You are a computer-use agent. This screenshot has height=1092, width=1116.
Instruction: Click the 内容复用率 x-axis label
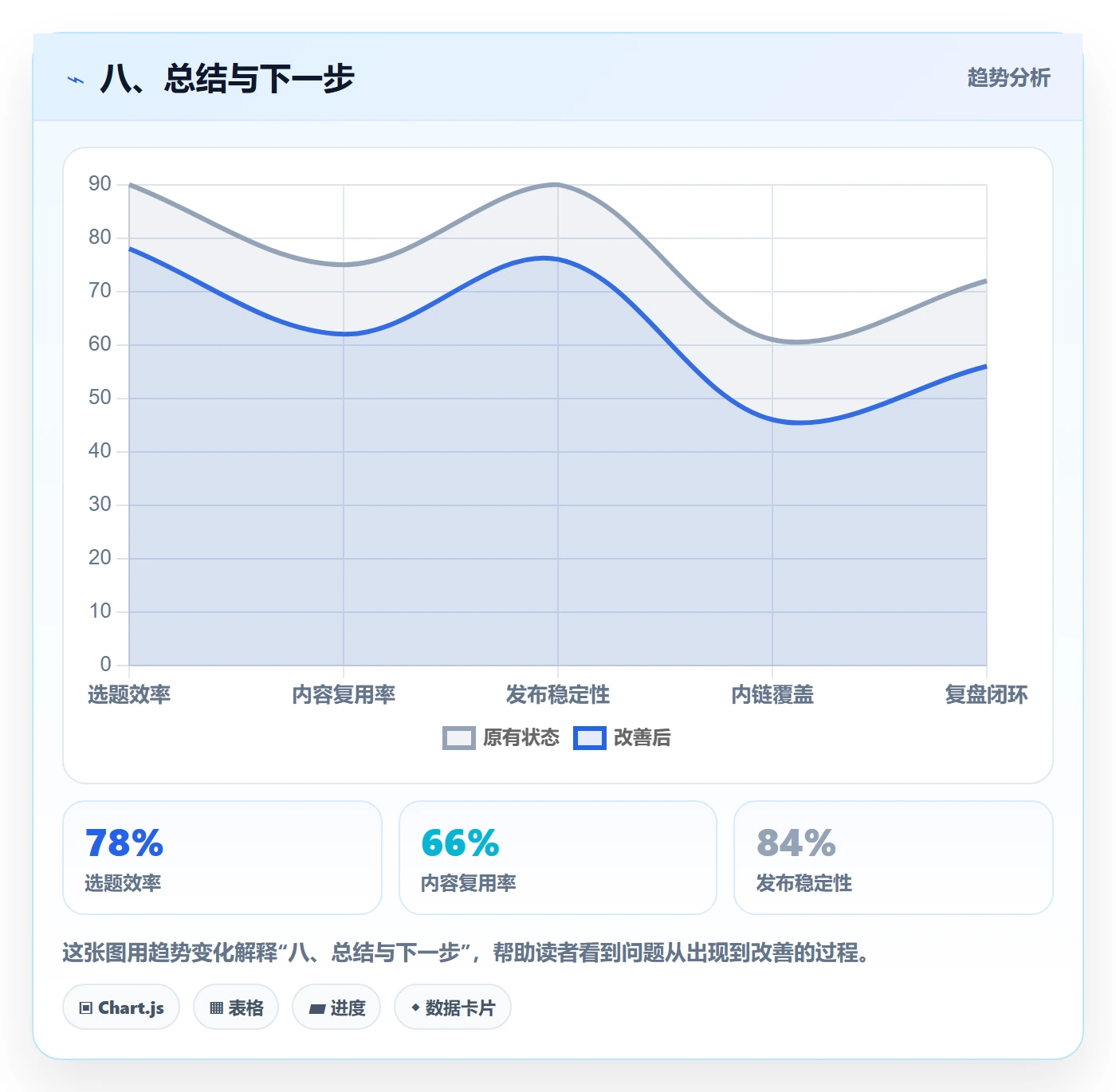click(x=344, y=695)
